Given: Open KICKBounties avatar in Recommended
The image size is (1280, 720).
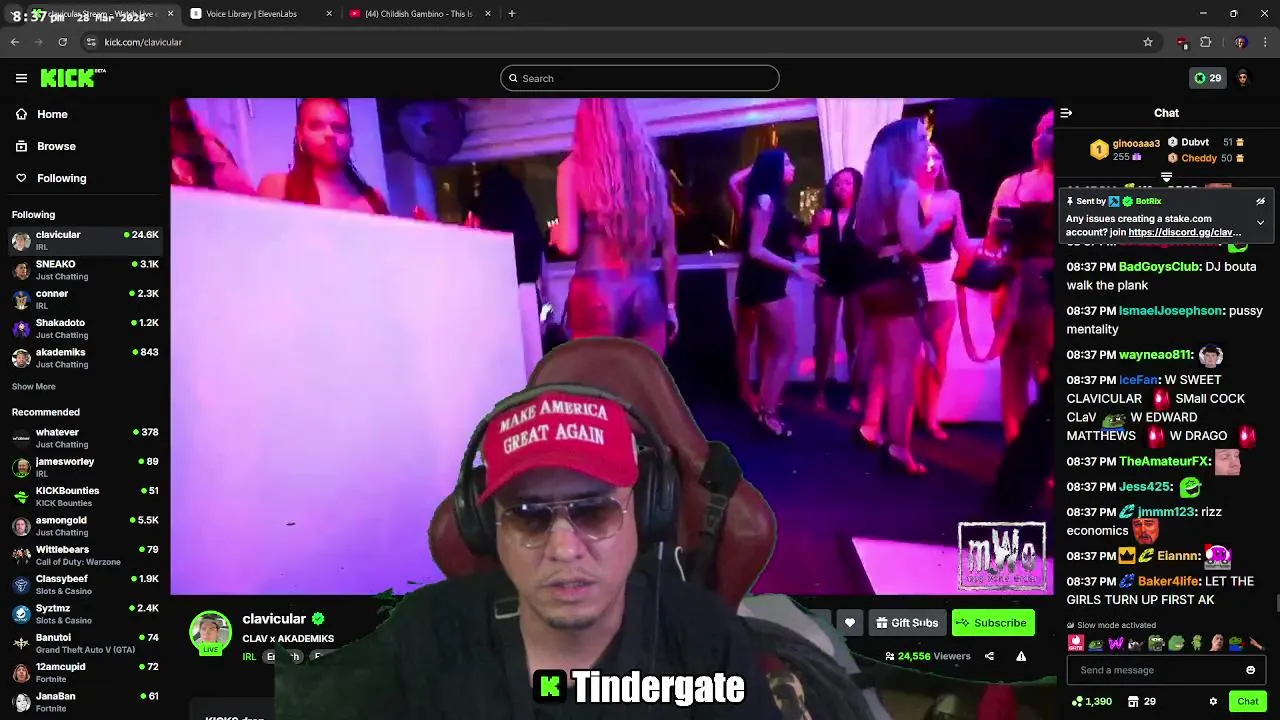Looking at the screenshot, I should [21, 496].
